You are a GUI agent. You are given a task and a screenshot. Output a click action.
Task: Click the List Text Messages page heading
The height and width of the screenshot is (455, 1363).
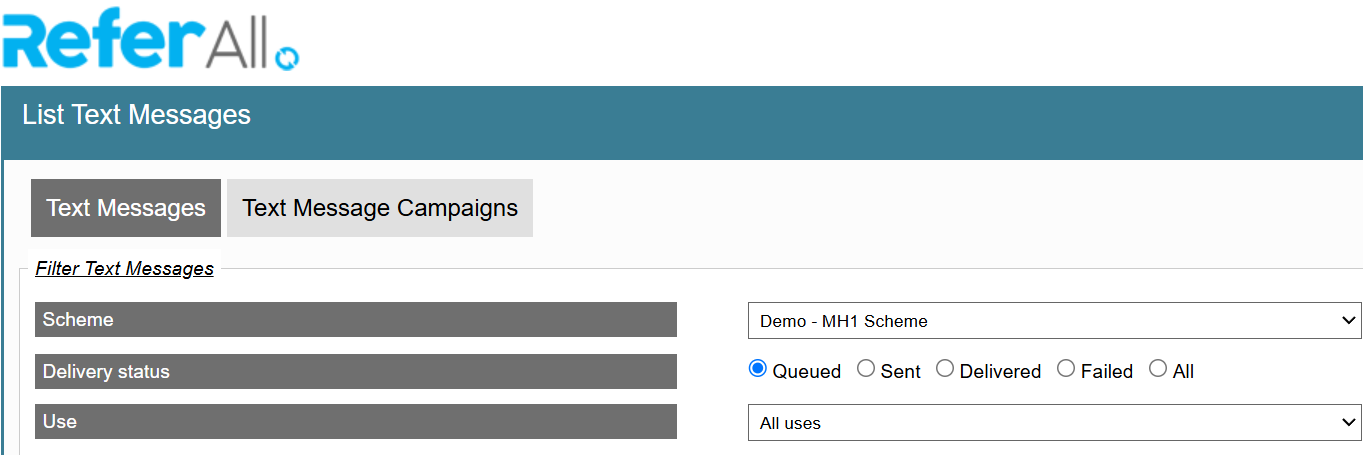(x=136, y=115)
